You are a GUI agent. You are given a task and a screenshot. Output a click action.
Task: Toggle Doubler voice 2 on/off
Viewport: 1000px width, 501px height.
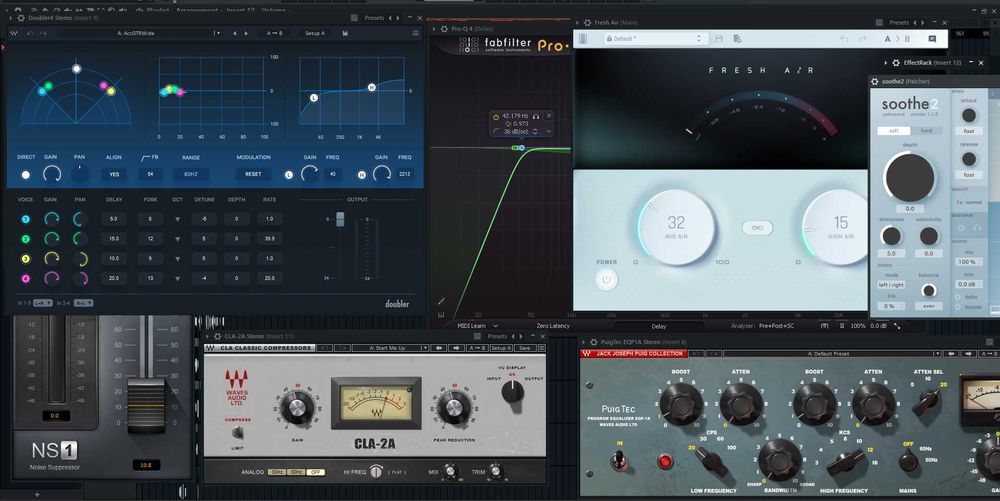(26, 239)
